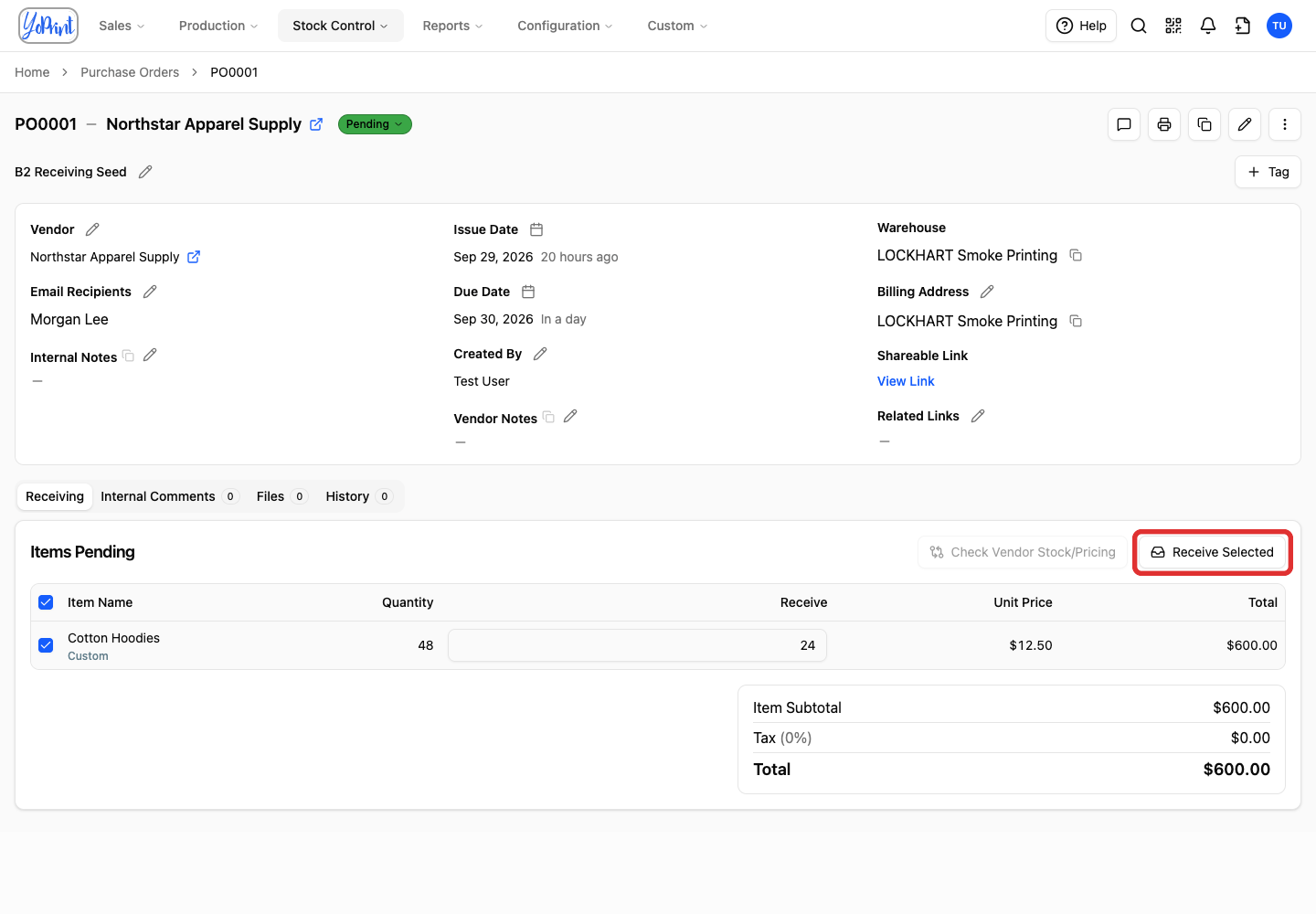The height and width of the screenshot is (914, 1316).
Task: Open the three-dot more options menu
Action: point(1285,124)
